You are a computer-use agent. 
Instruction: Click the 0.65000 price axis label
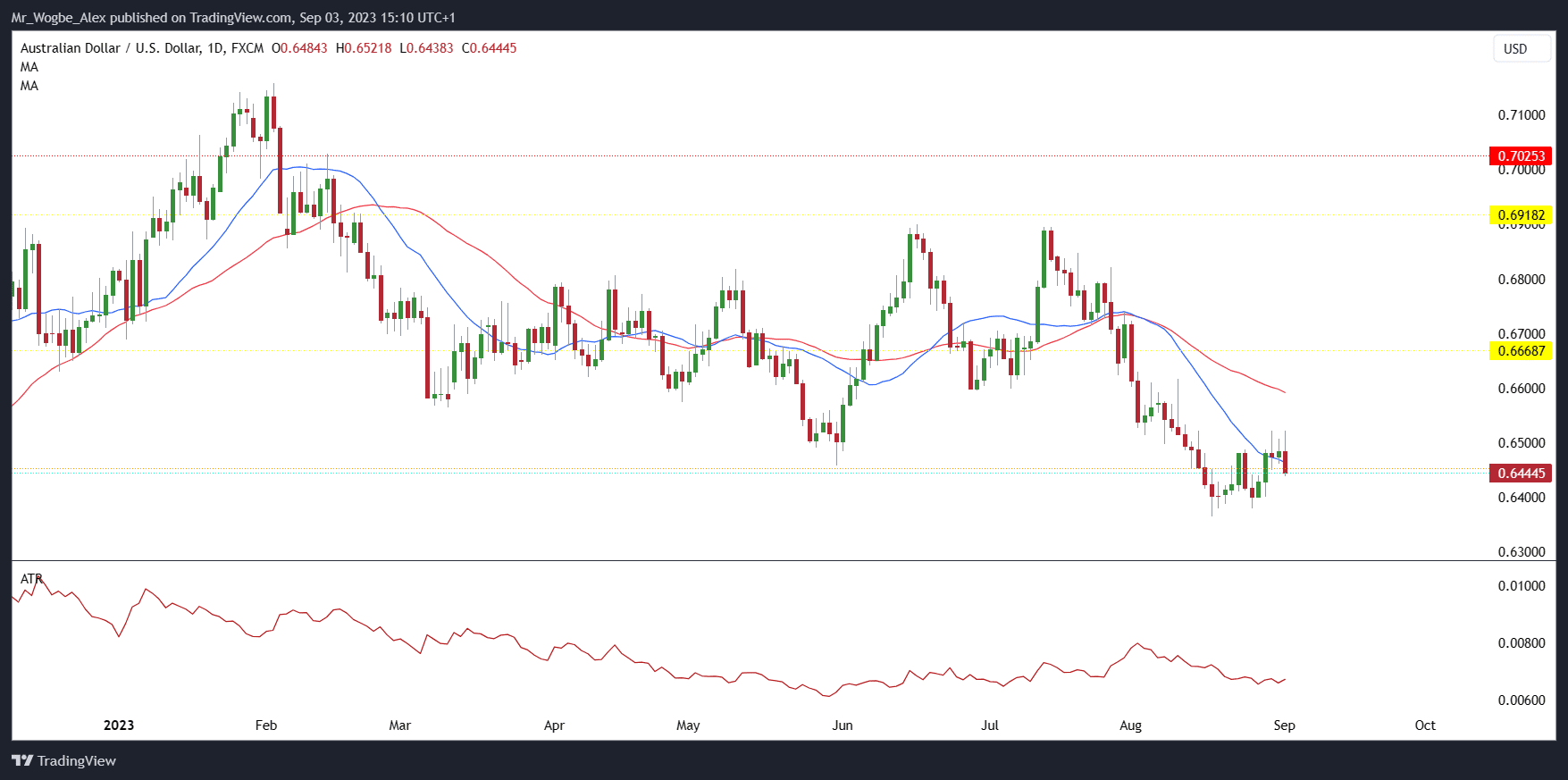coord(1522,443)
